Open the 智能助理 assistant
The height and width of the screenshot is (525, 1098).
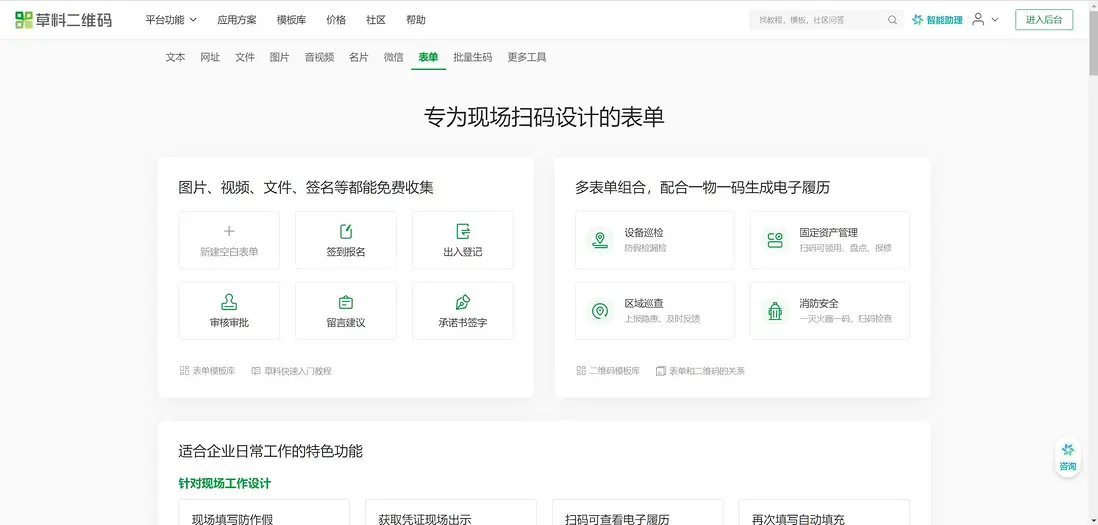click(937, 20)
